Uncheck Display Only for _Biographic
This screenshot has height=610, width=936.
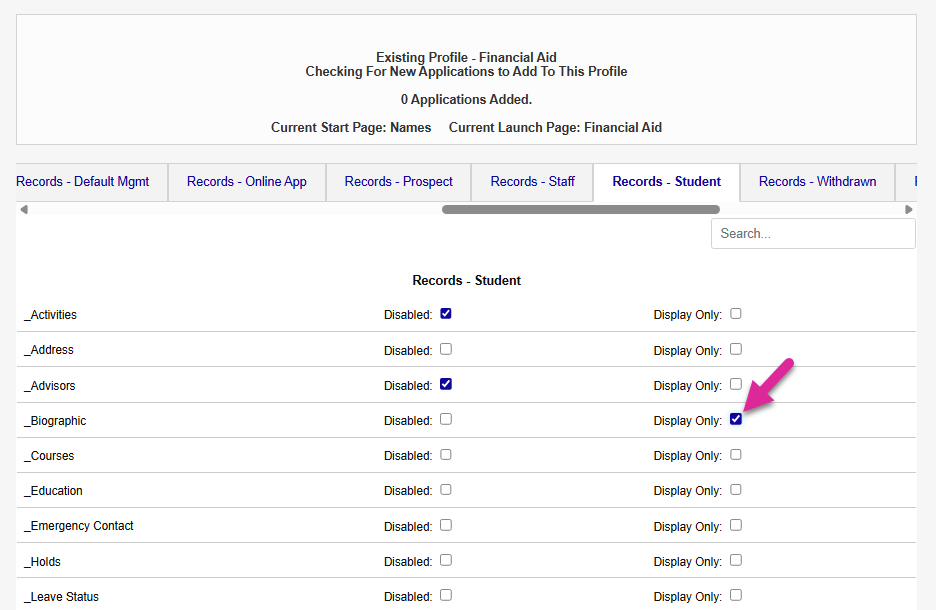coord(736,419)
